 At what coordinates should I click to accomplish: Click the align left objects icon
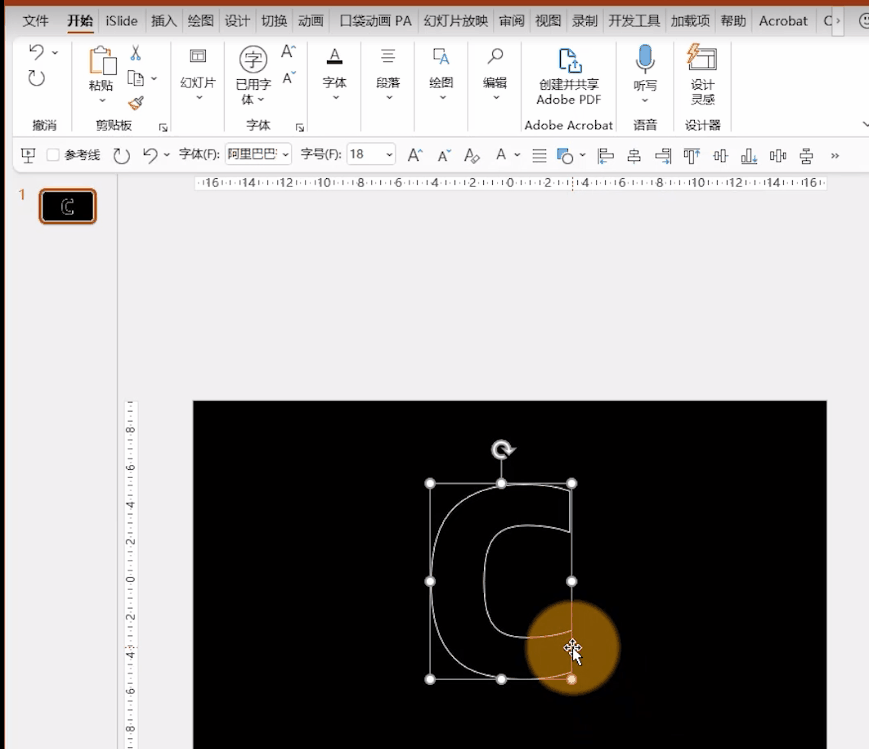click(605, 156)
